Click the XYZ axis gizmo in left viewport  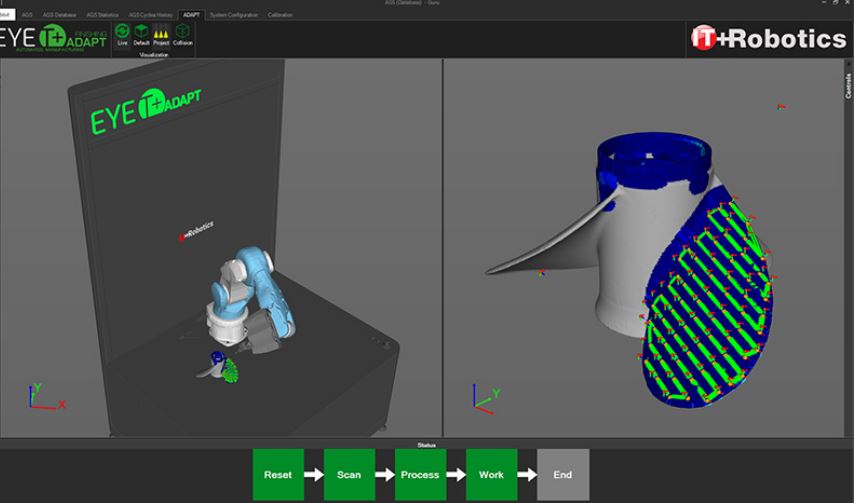click(41, 396)
